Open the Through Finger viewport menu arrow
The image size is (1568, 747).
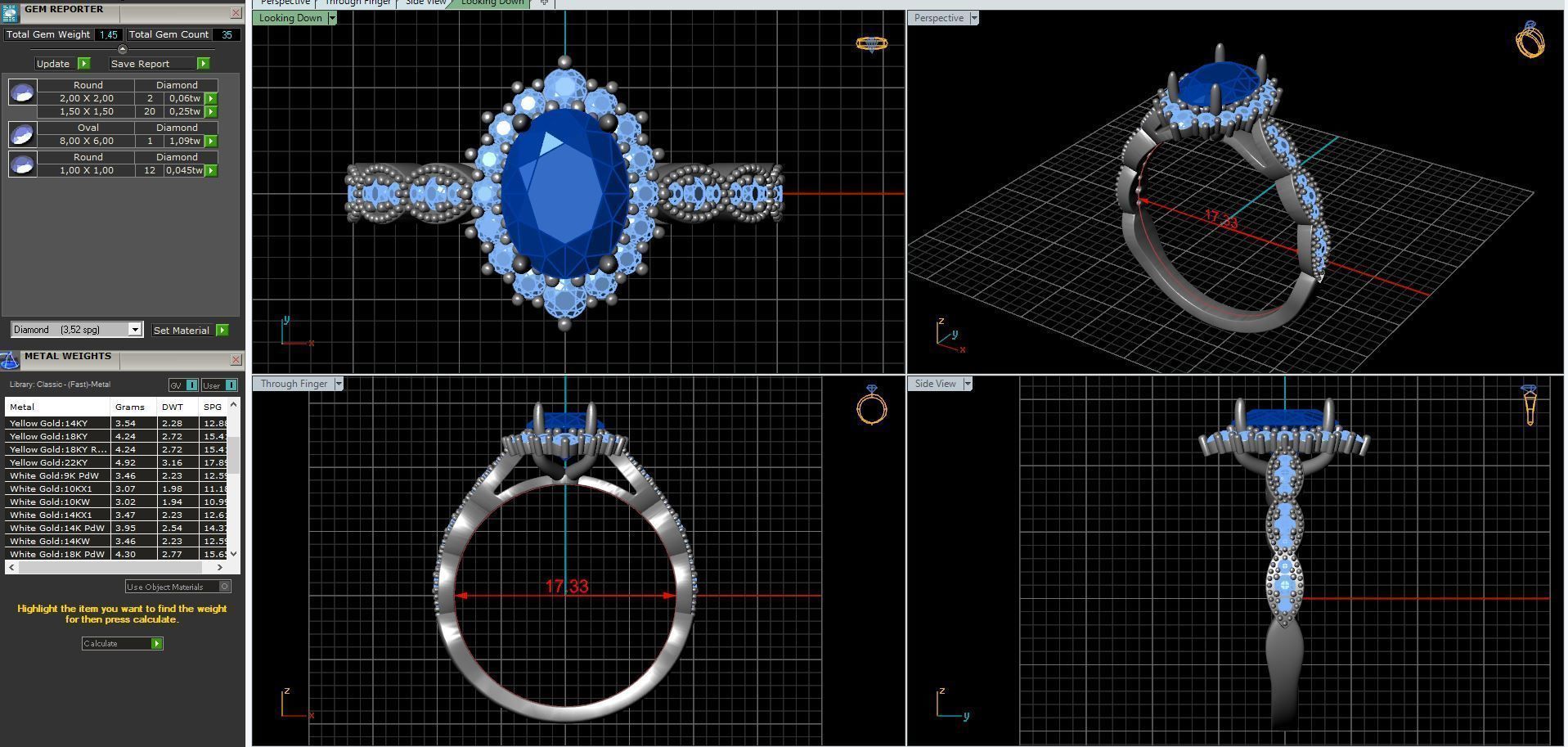(x=339, y=384)
